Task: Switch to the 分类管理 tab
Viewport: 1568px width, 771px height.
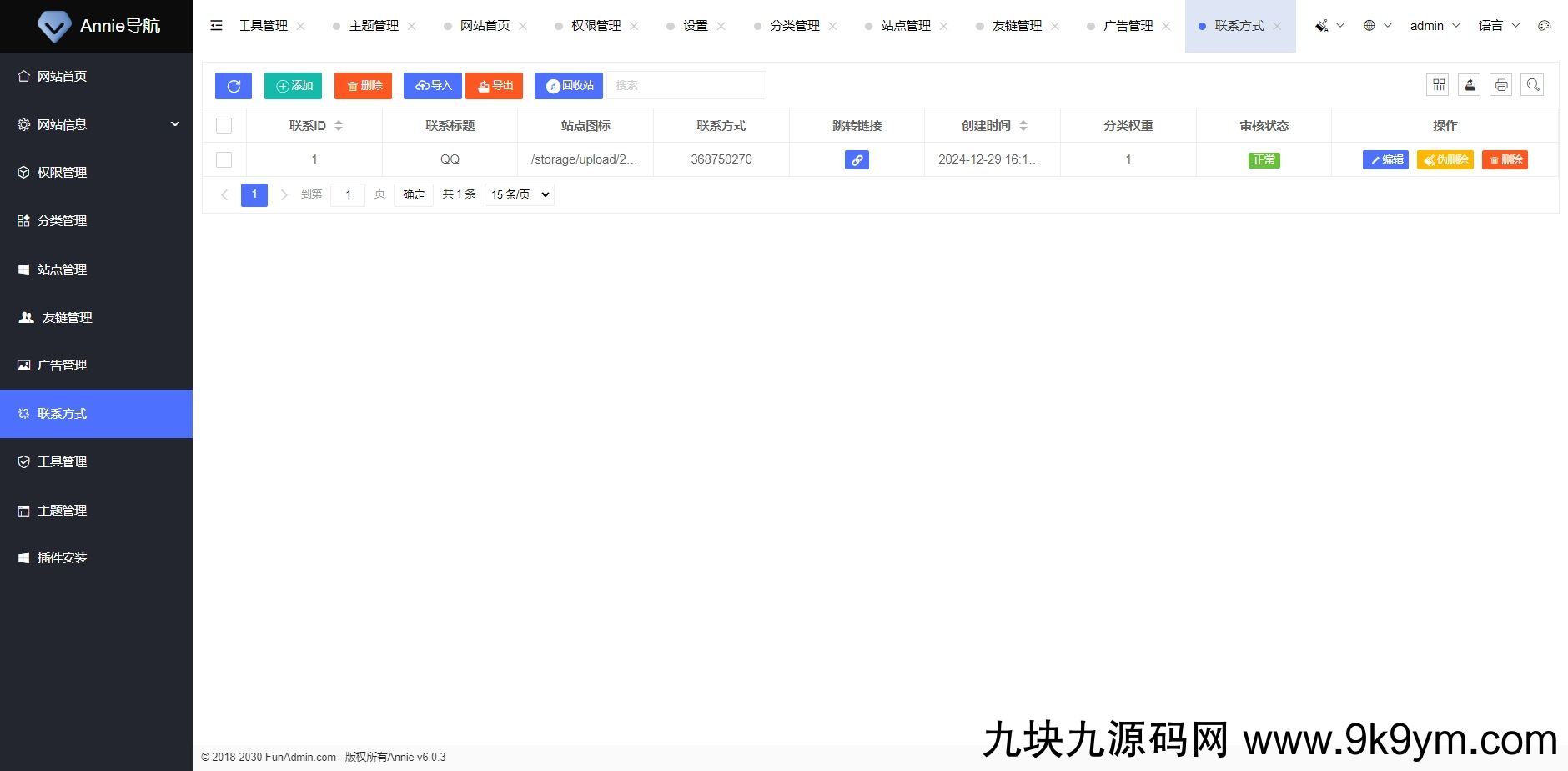Action: click(795, 26)
